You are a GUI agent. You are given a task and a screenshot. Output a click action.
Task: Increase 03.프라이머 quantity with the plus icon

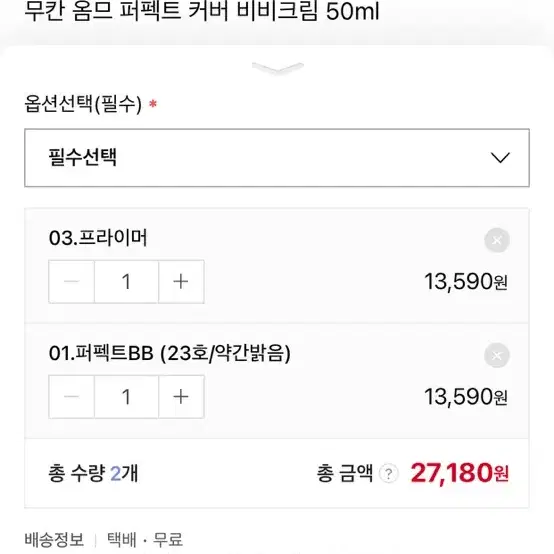pos(181,282)
